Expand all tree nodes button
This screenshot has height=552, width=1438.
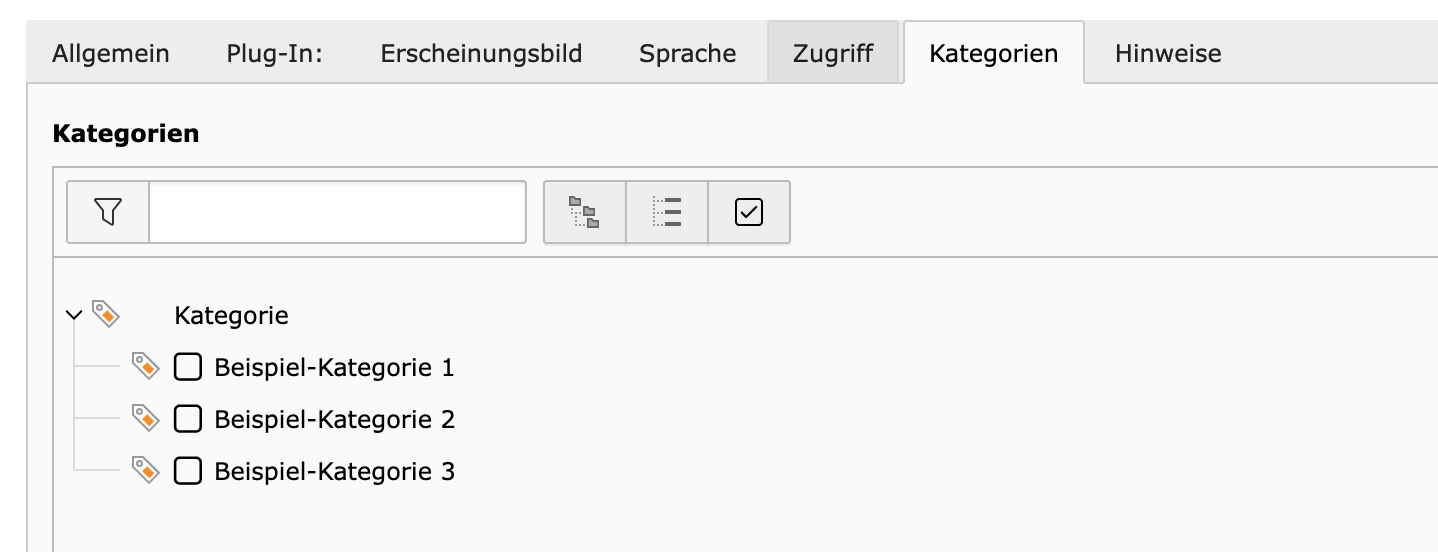point(584,212)
